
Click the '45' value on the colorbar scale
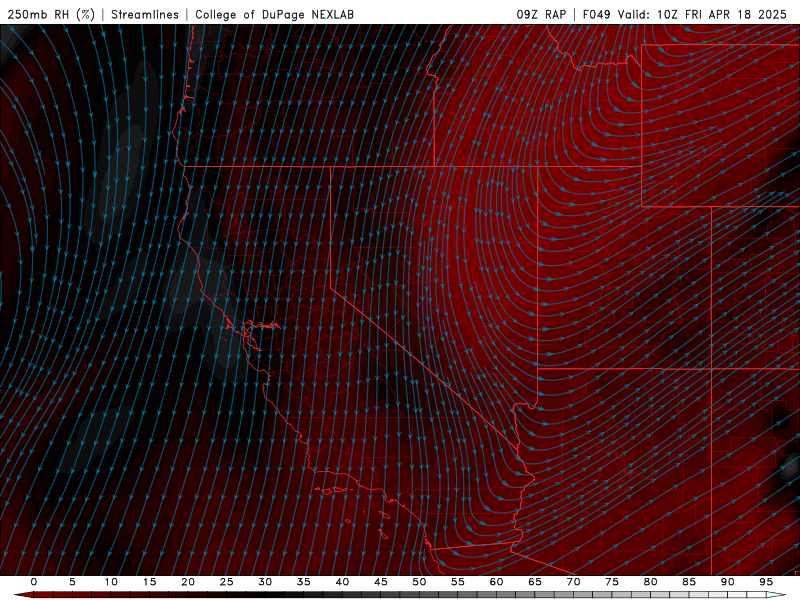381,582
